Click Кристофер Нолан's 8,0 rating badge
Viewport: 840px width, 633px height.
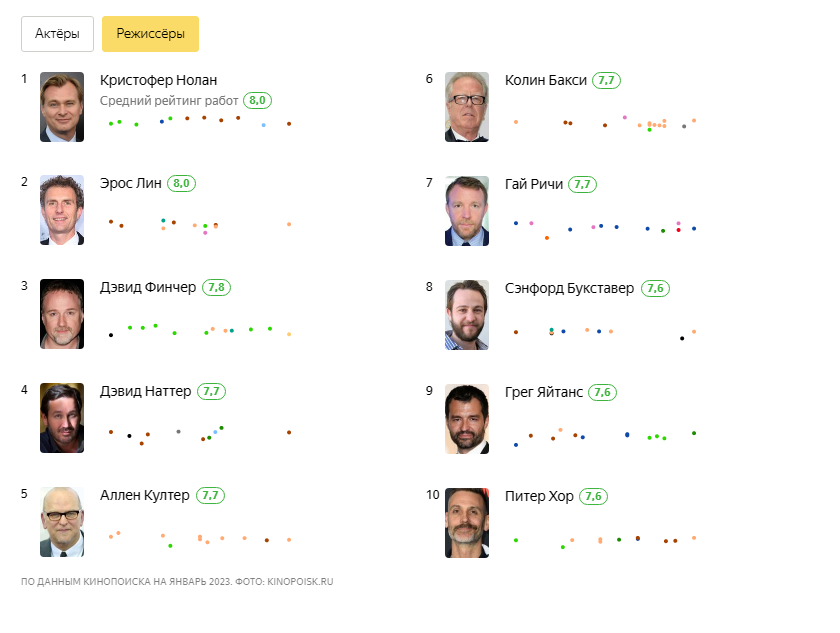click(258, 100)
